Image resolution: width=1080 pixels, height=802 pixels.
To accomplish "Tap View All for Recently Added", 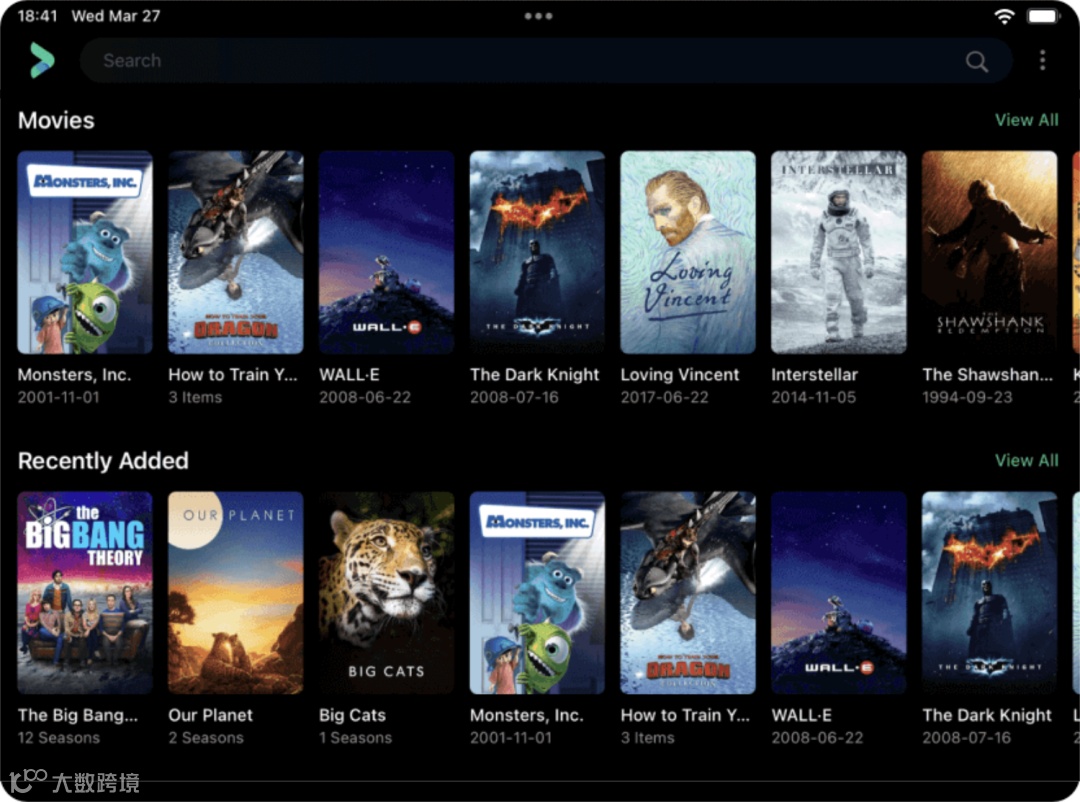I will point(1026,460).
